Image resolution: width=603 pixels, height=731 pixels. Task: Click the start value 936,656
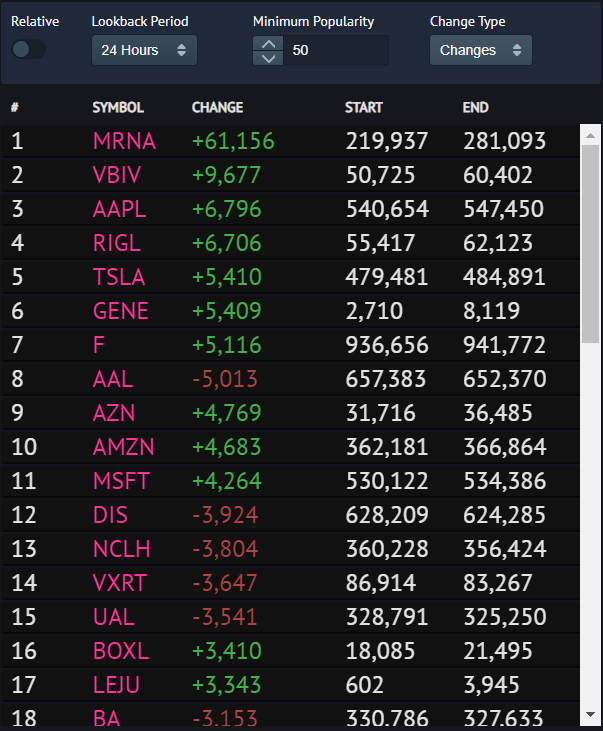(x=387, y=345)
